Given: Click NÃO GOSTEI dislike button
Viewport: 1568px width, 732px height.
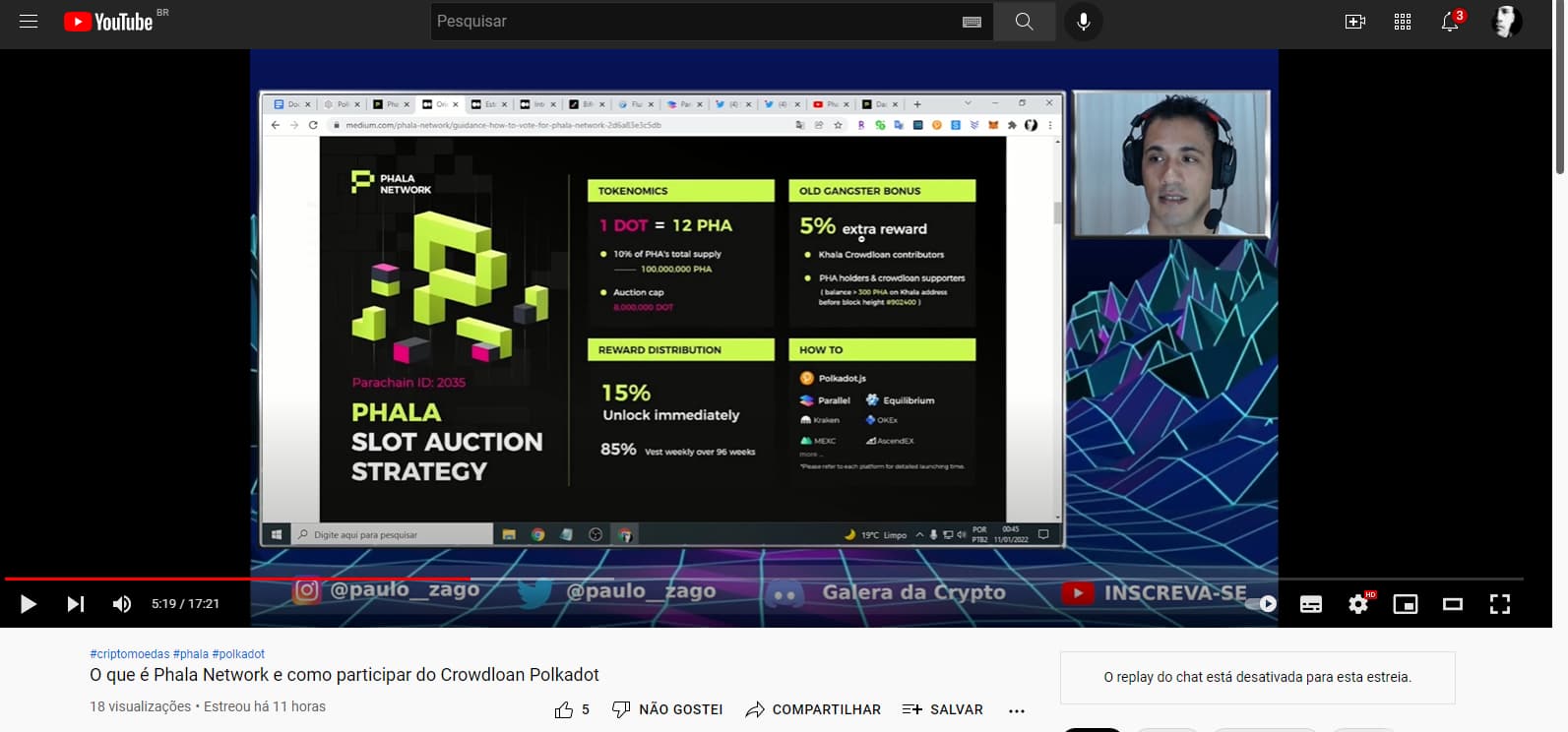Looking at the screenshot, I should coord(667,709).
